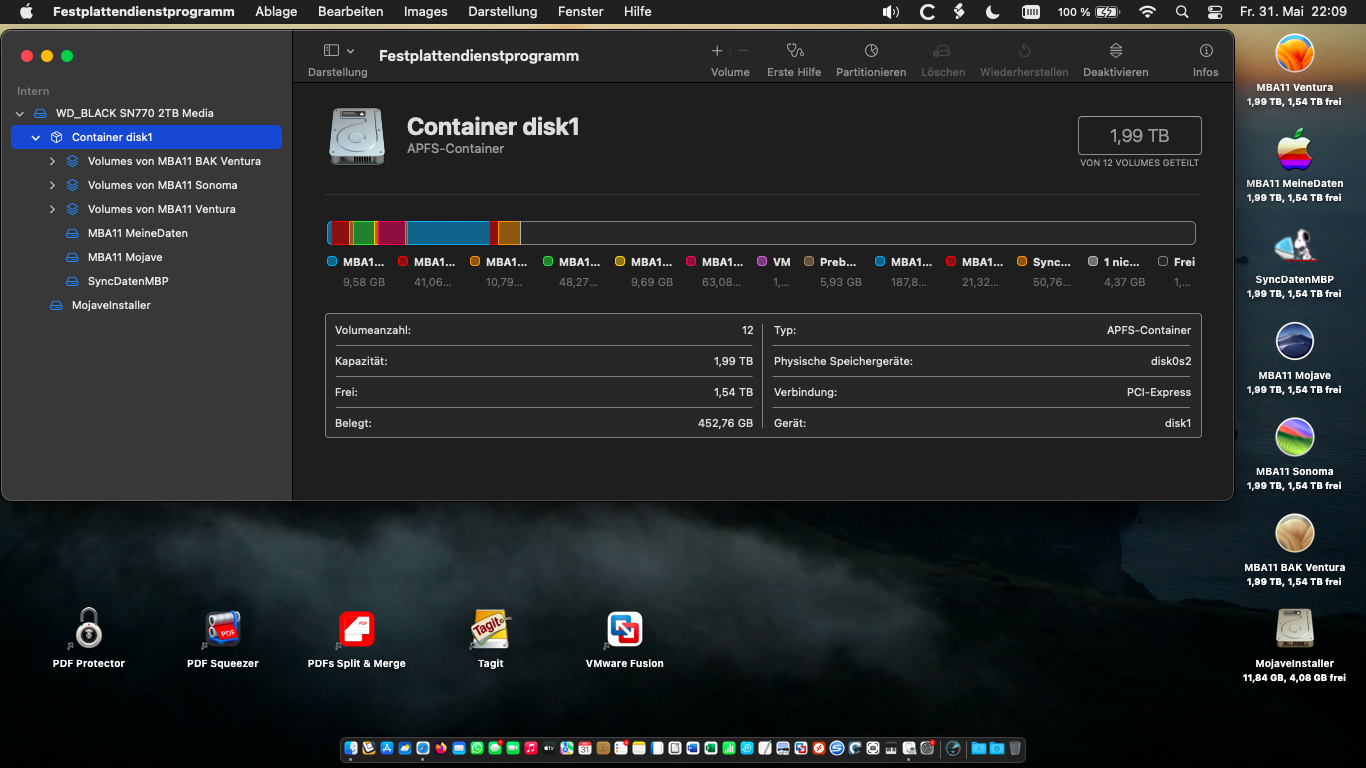Expand Volumes von MBA11 BAK Ventura

pyautogui.click(x=52, y=161)
